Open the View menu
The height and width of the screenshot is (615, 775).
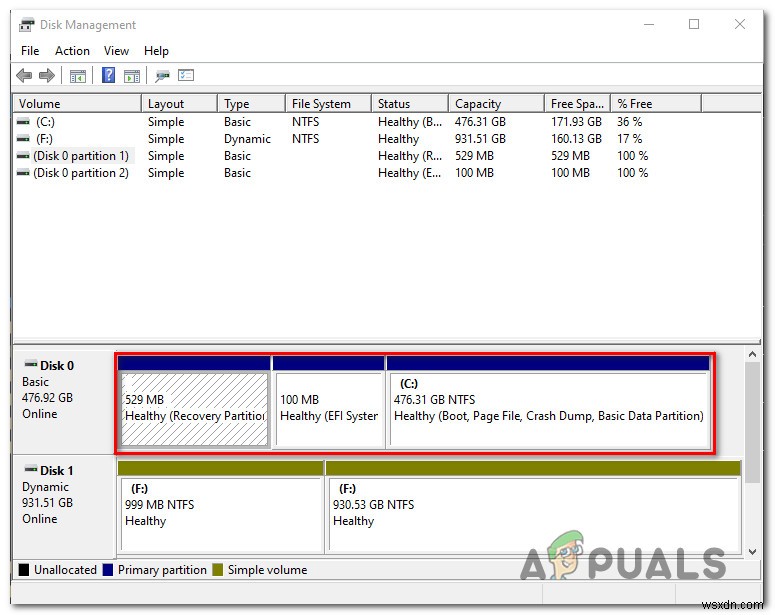click(x=116, y=51)
